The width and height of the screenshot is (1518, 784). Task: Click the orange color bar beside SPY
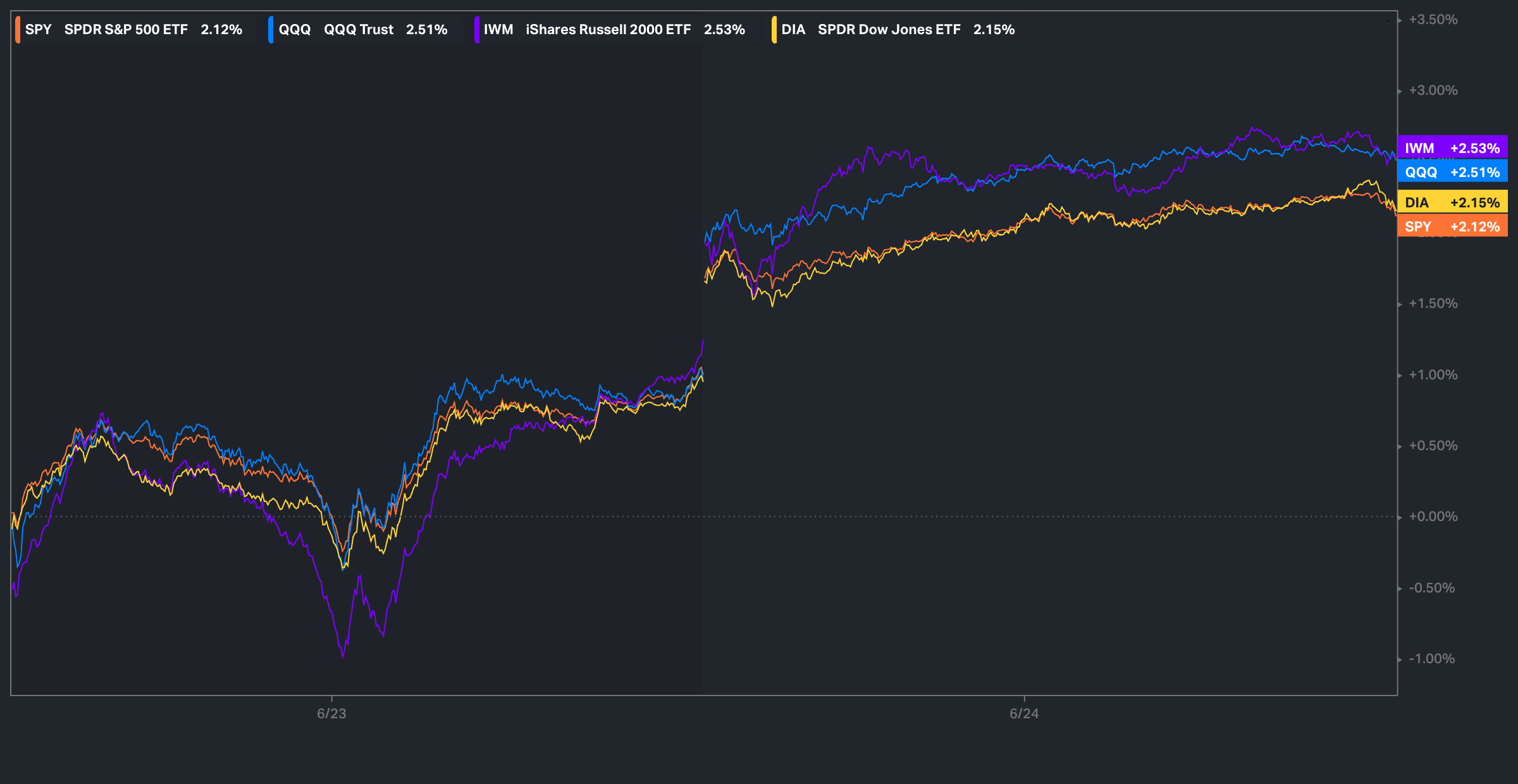pyautogui.click(x=18, y=30)
